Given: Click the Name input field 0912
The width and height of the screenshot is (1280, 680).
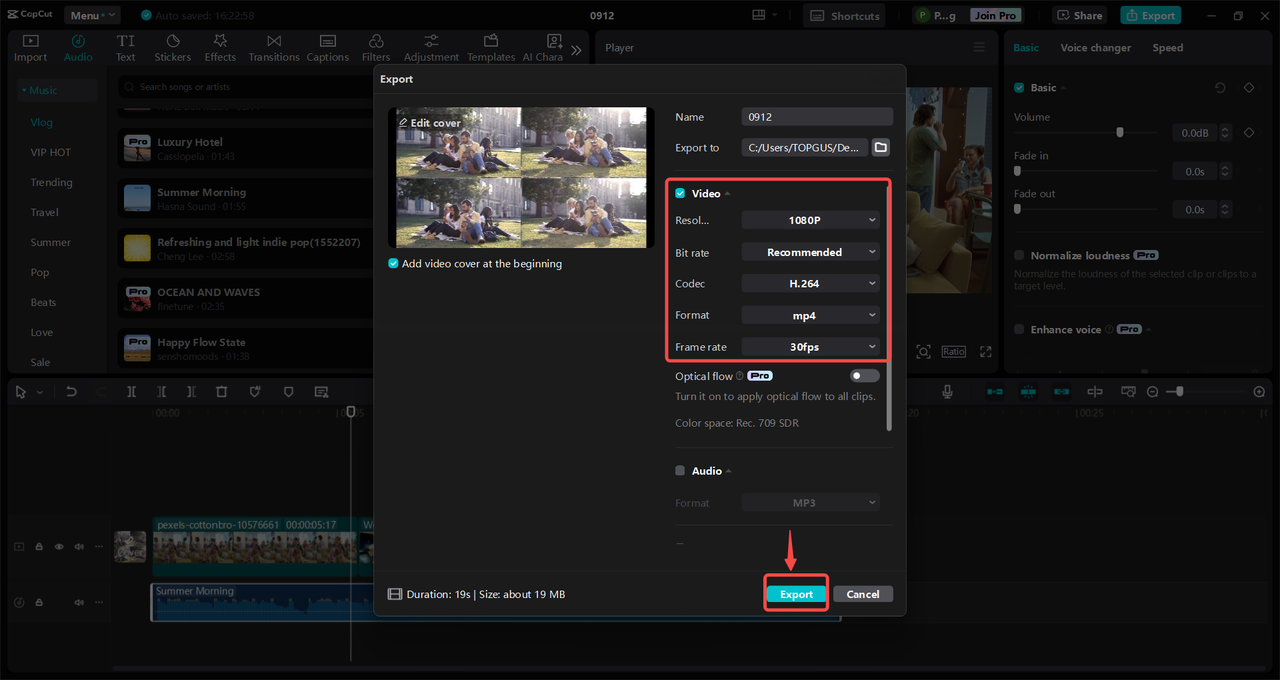Looking at the screenshot, I should (817, 117).
